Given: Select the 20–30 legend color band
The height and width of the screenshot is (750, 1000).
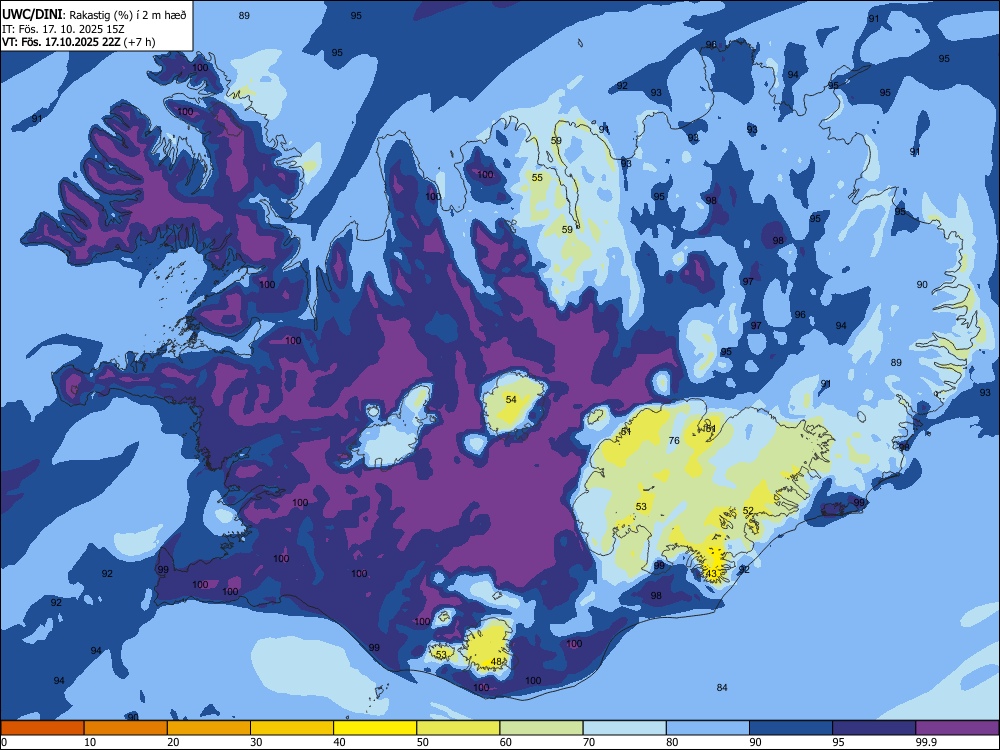Looking at the screenshot, I should pos(209,728).
